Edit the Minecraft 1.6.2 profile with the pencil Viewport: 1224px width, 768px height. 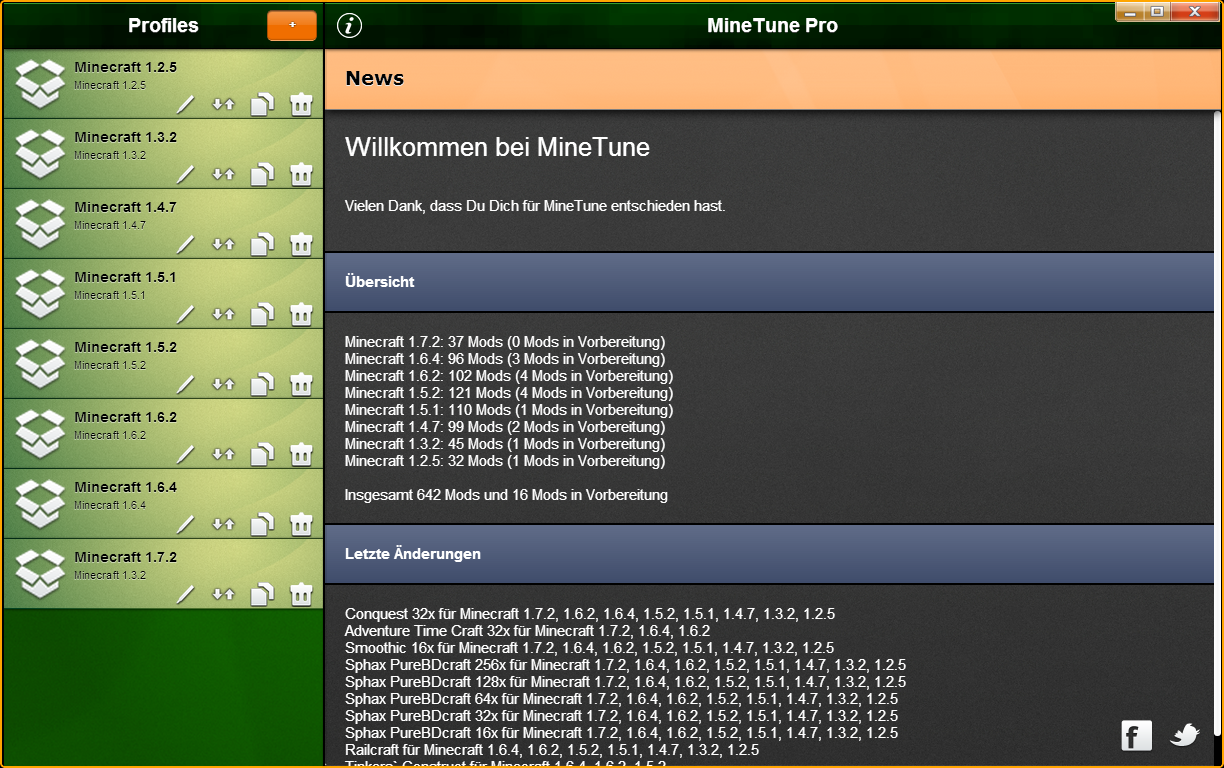[x=185, y=454]
